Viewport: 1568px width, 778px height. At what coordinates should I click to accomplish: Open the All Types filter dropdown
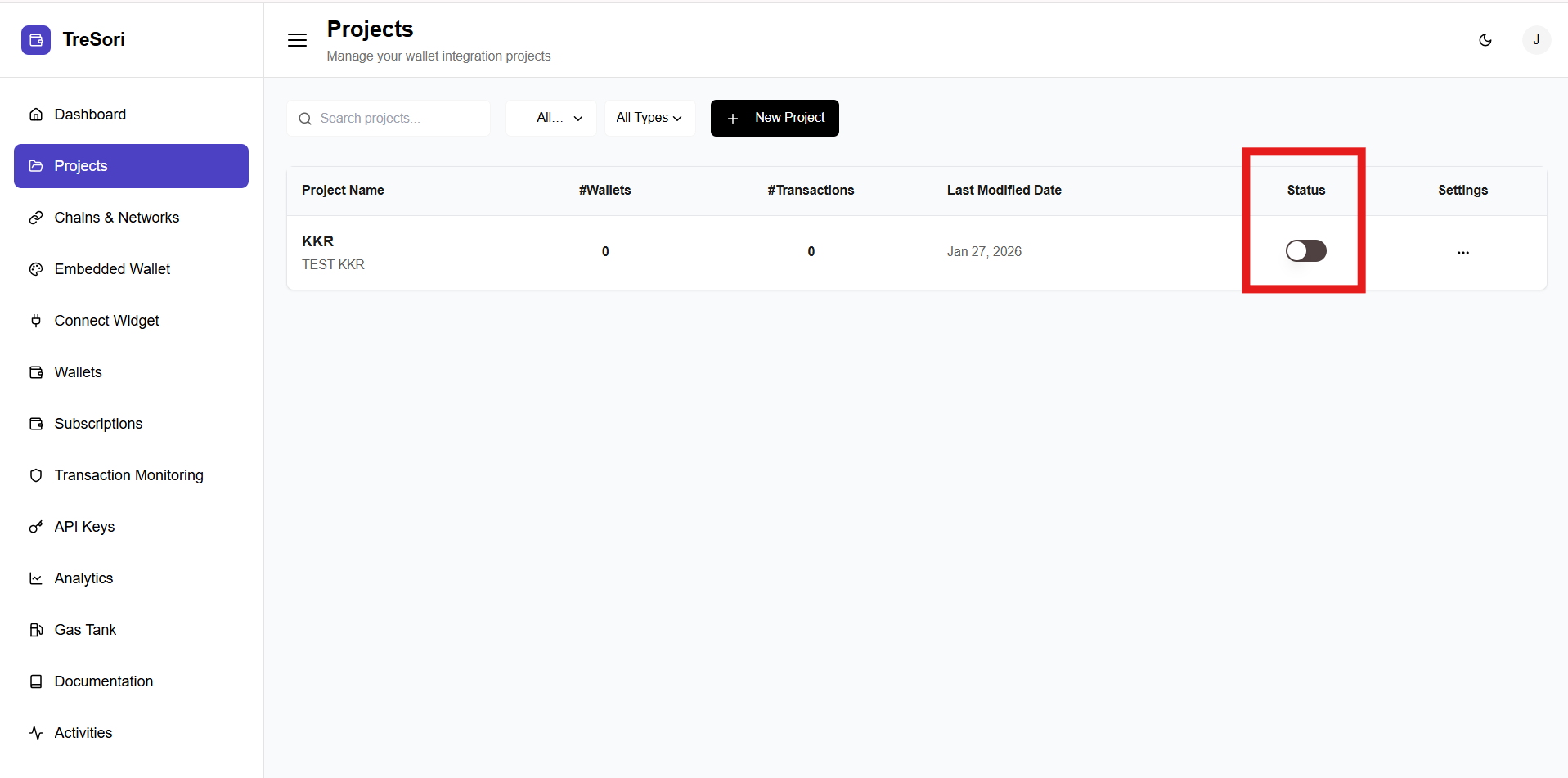649,118
